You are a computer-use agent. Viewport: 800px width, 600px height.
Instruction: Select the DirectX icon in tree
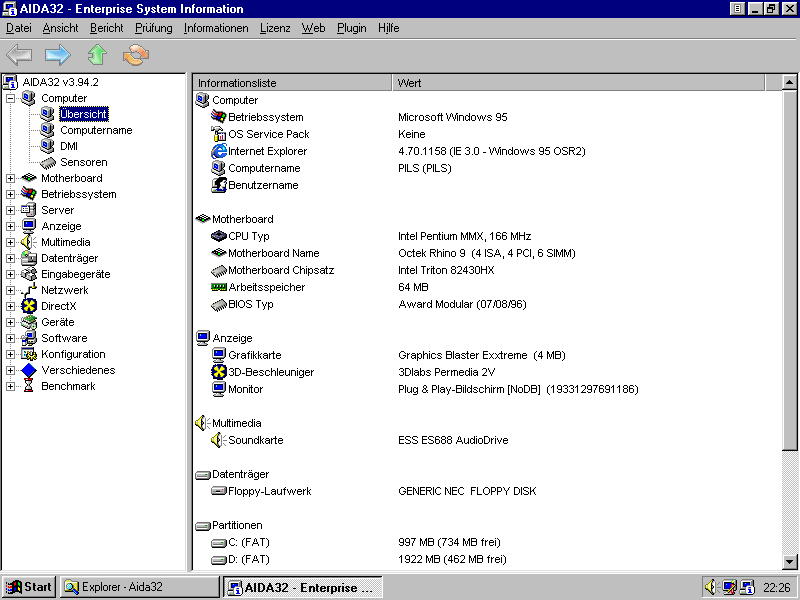pos(29,306)
